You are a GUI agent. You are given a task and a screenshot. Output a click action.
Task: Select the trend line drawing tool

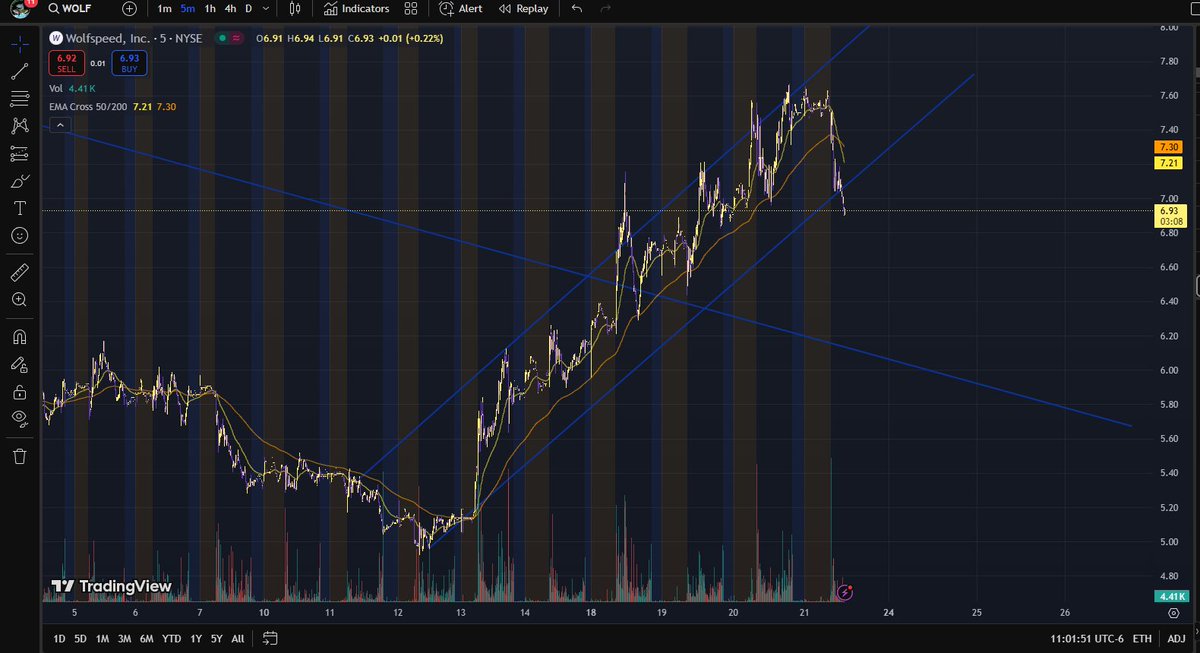(19, 71)
